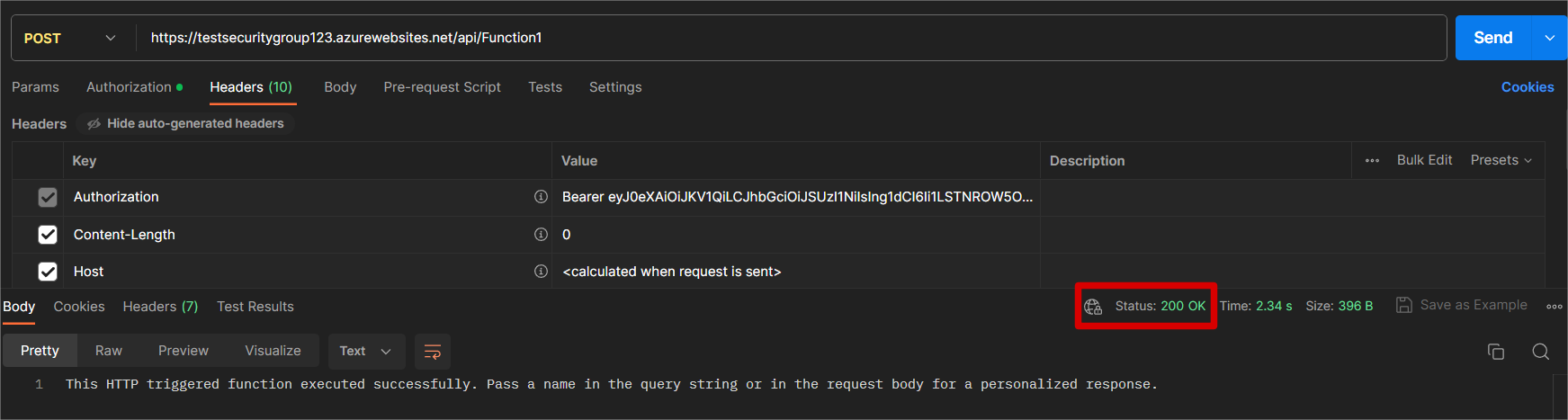This screenshot has width=1568, height=420.
Task: Click the network globe icon near status
Action: pos(1093,307)
